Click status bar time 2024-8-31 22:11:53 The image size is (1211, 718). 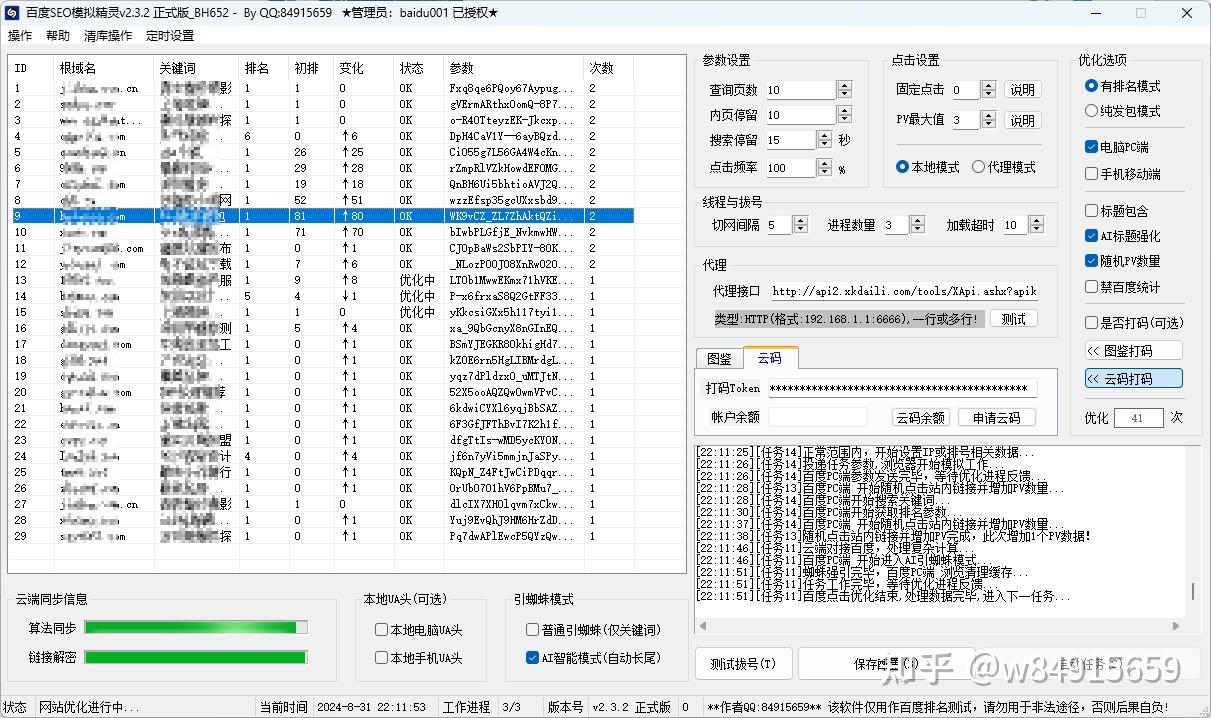(x=372, y=707)
